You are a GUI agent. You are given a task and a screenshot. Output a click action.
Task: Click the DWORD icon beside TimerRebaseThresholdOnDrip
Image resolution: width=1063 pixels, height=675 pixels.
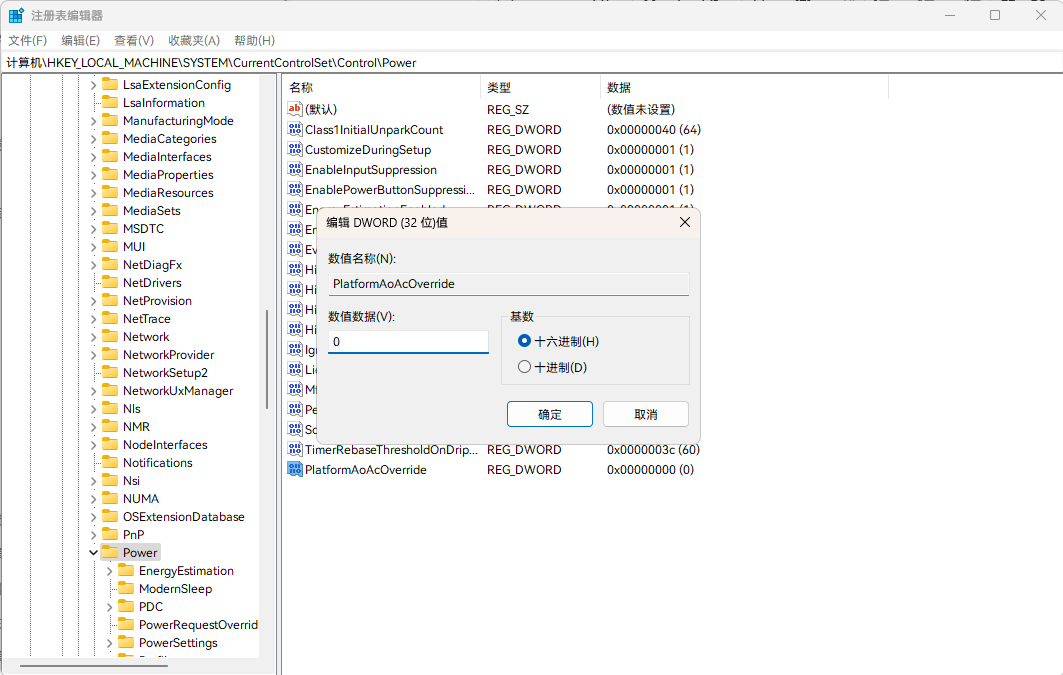point(295,449)
